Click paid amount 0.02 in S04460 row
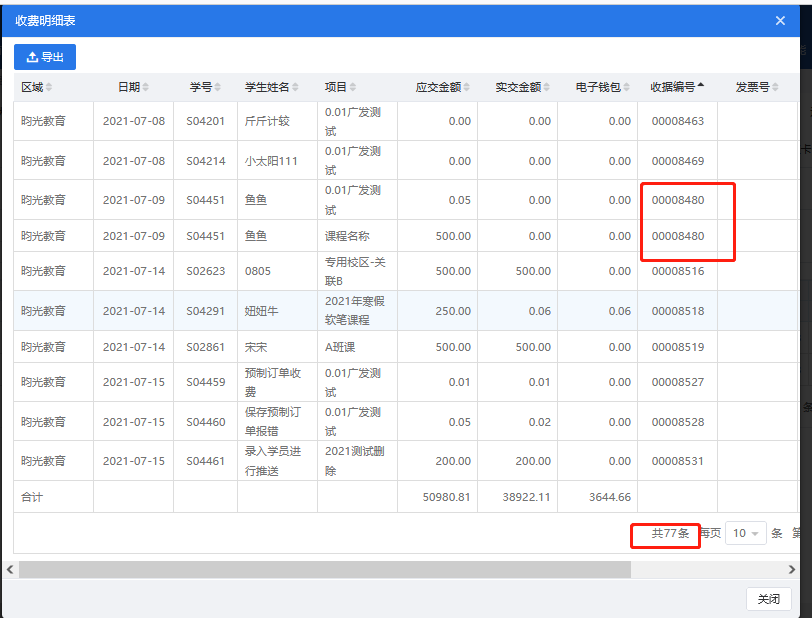Viewport: 812px width, 618px height. [x=540, y=422]
